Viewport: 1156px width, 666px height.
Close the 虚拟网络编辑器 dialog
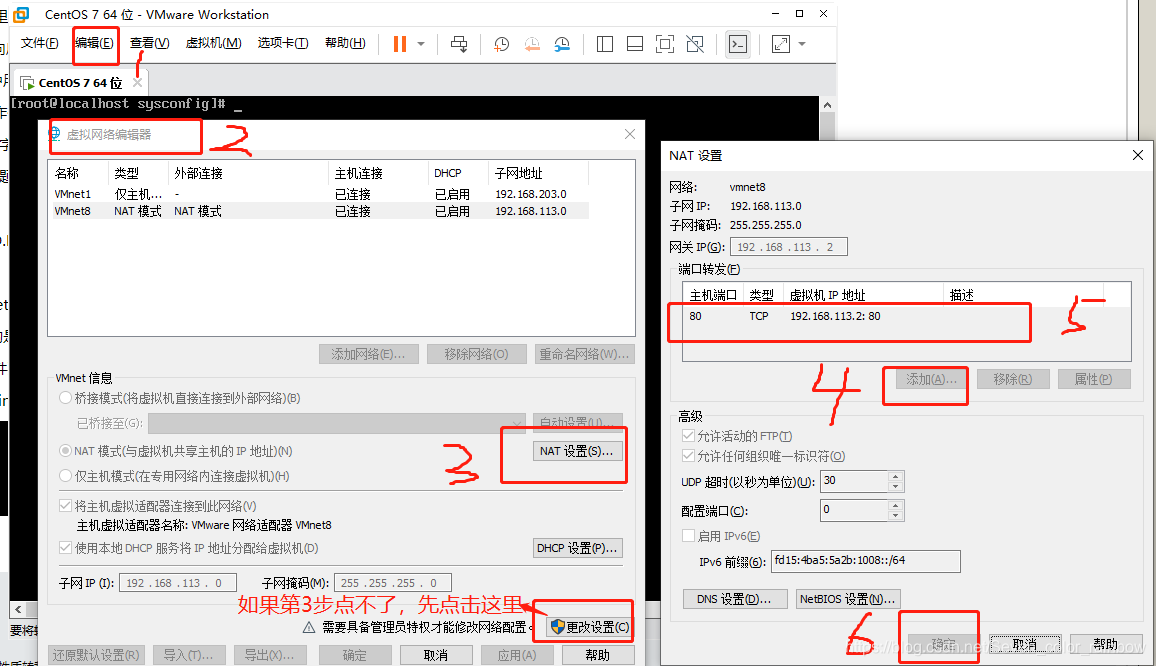click(630, 134)
